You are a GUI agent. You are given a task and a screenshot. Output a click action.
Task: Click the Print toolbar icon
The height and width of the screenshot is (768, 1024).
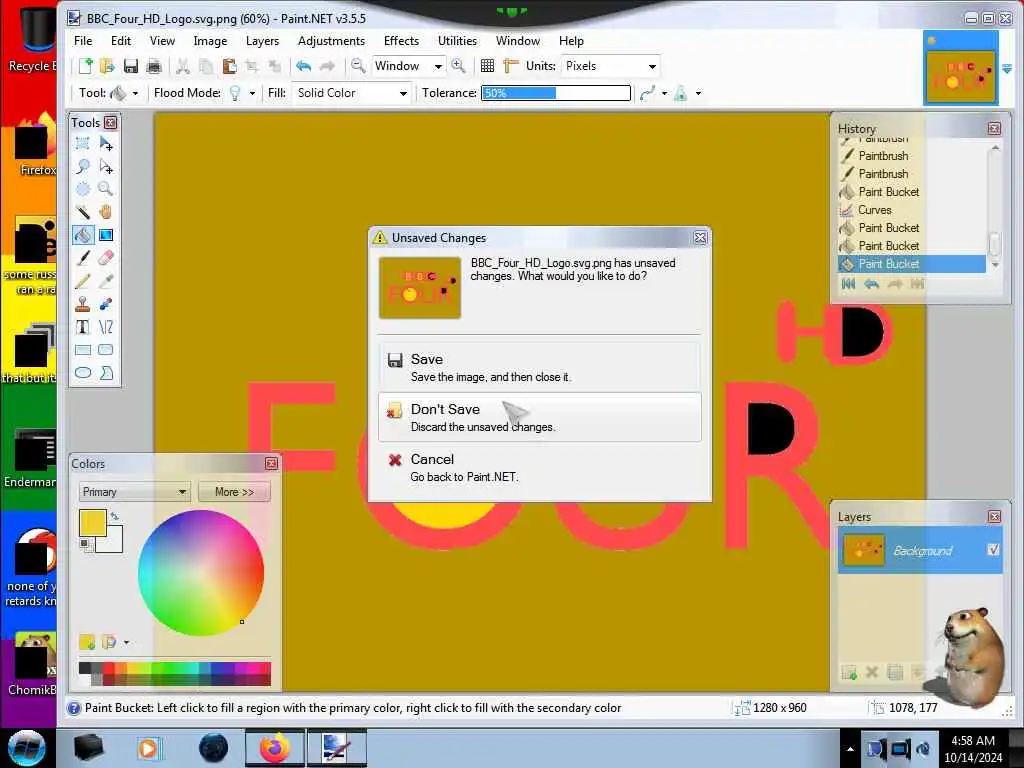pyautogui.click(x=154, y=66)
